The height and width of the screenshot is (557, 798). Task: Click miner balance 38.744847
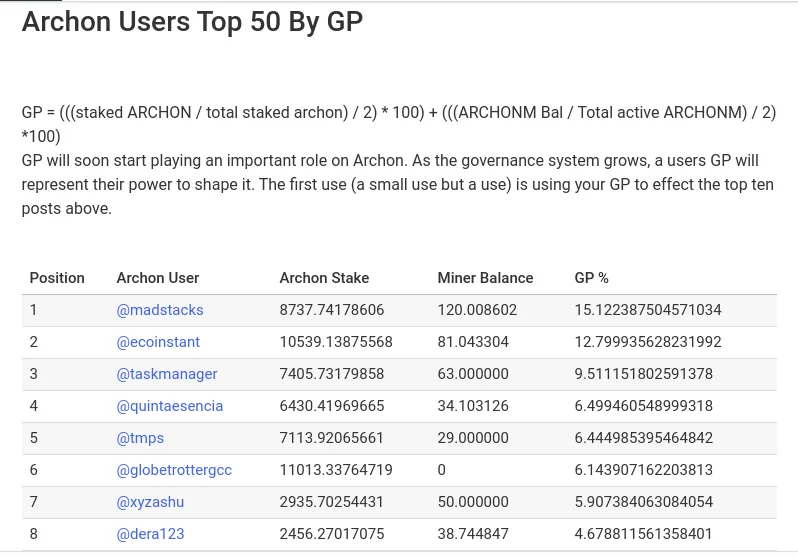473,534
